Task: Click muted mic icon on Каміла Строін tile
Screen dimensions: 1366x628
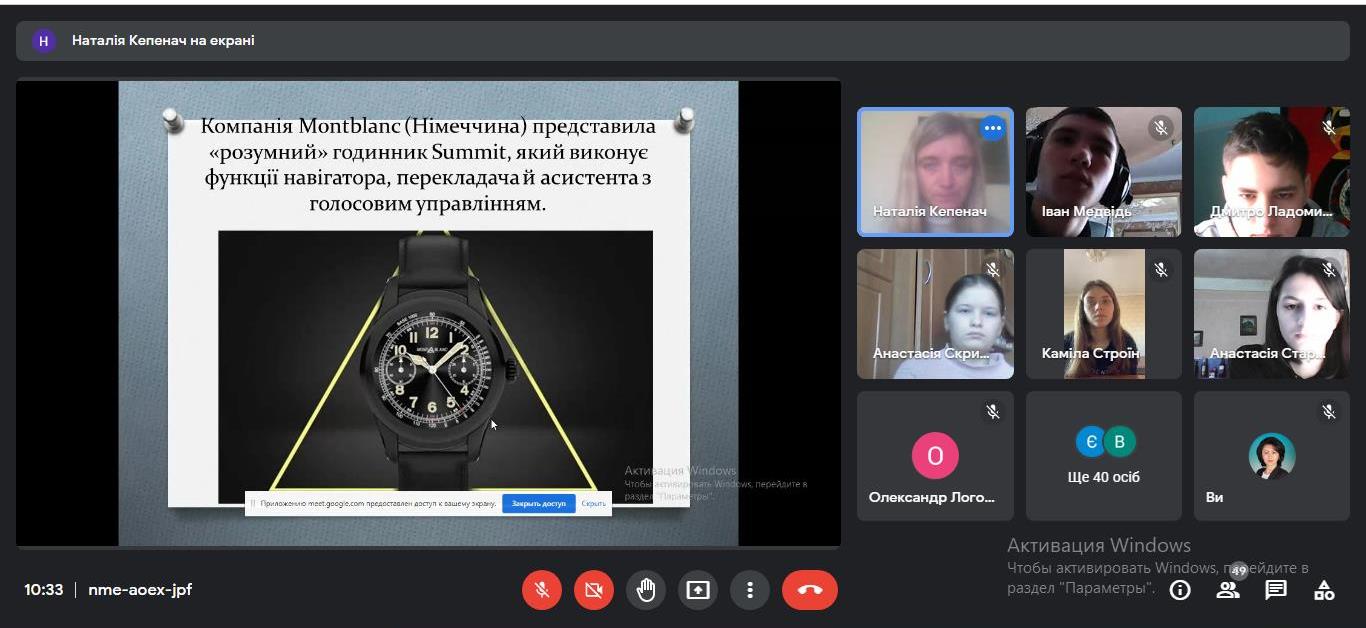Action: [x=1161, y=270]
